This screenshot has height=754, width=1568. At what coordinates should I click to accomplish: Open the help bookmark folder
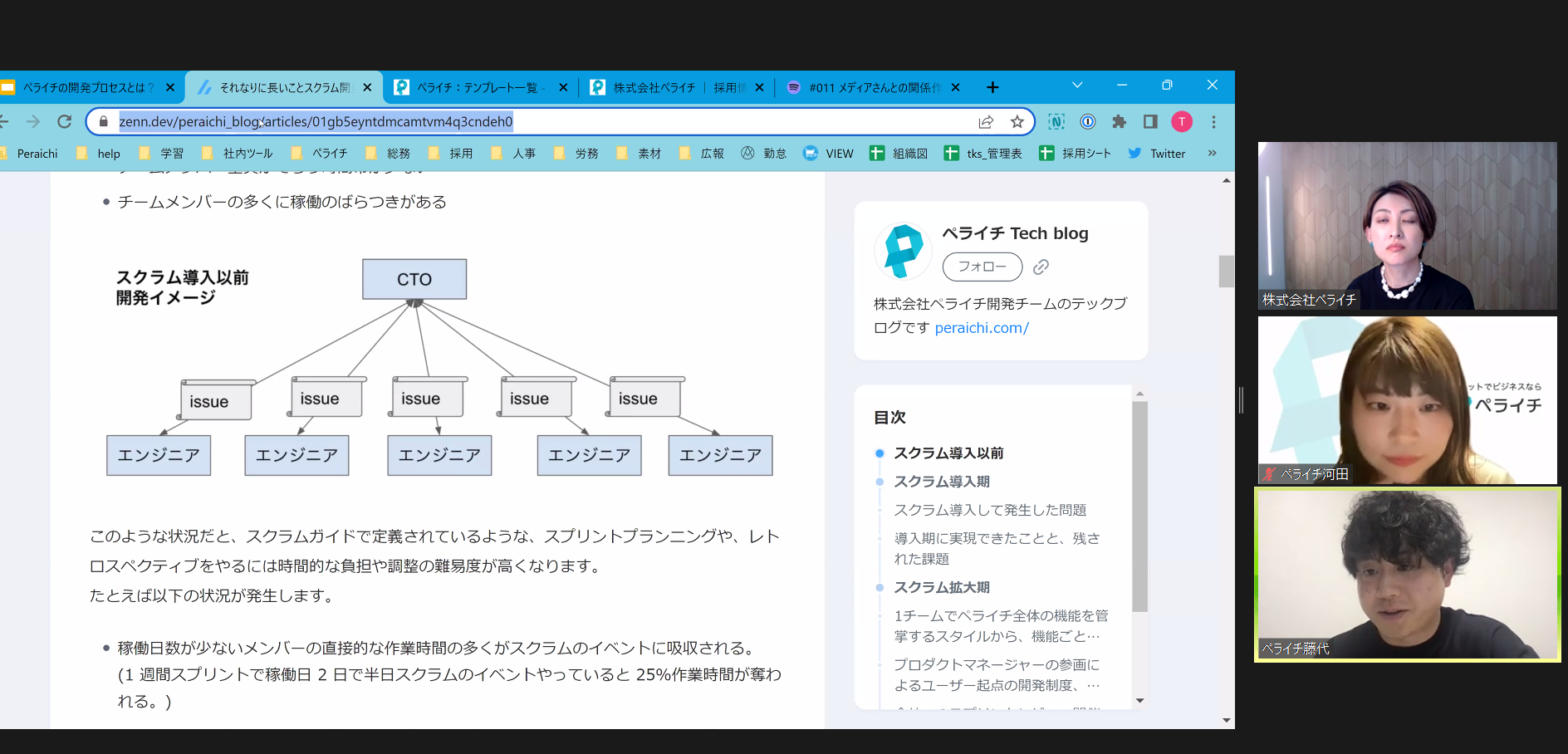click(x=98, y=154)
